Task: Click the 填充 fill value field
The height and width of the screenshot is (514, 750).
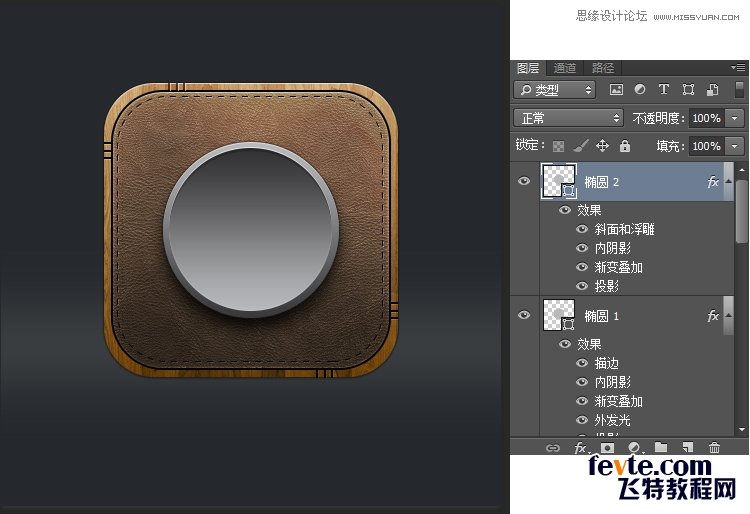Action: pyautogui.click(x=706, y=146)
